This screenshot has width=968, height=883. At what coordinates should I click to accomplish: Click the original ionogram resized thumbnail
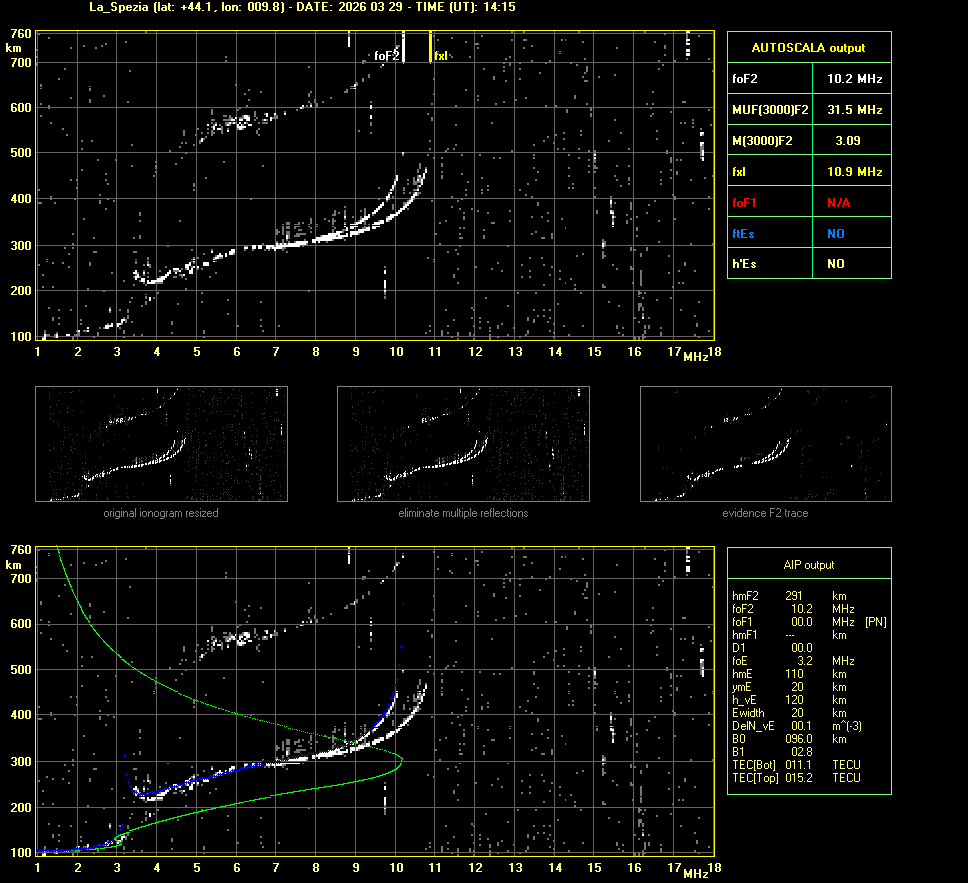coord(161,444)
